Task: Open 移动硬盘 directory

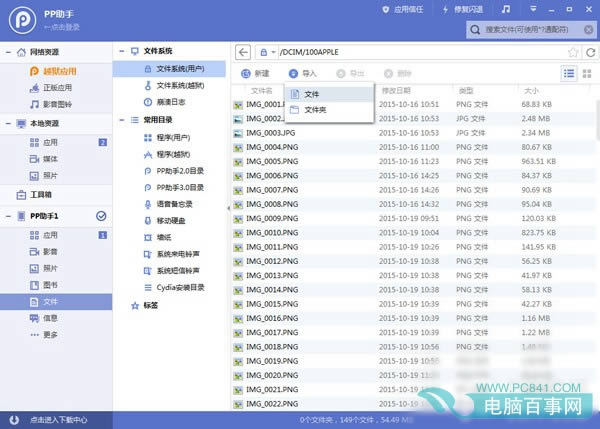Action: coord(165,220)
